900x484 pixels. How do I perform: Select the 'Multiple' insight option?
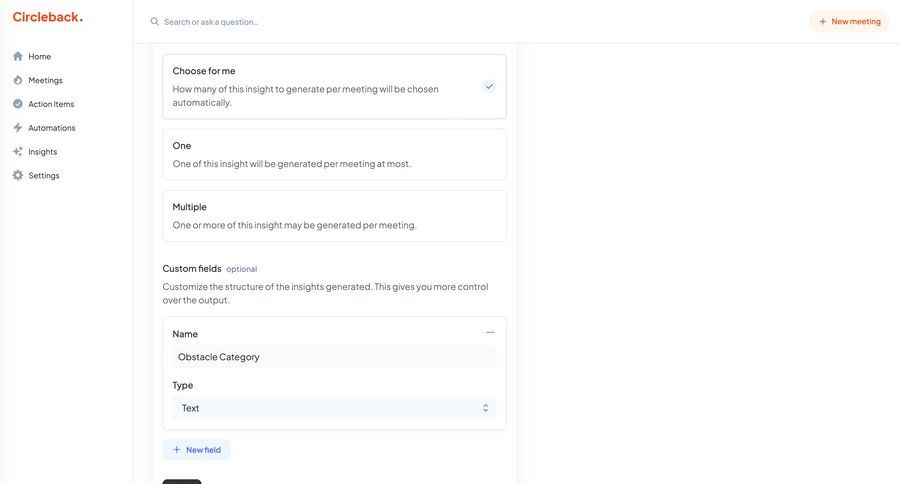[334, 216]
